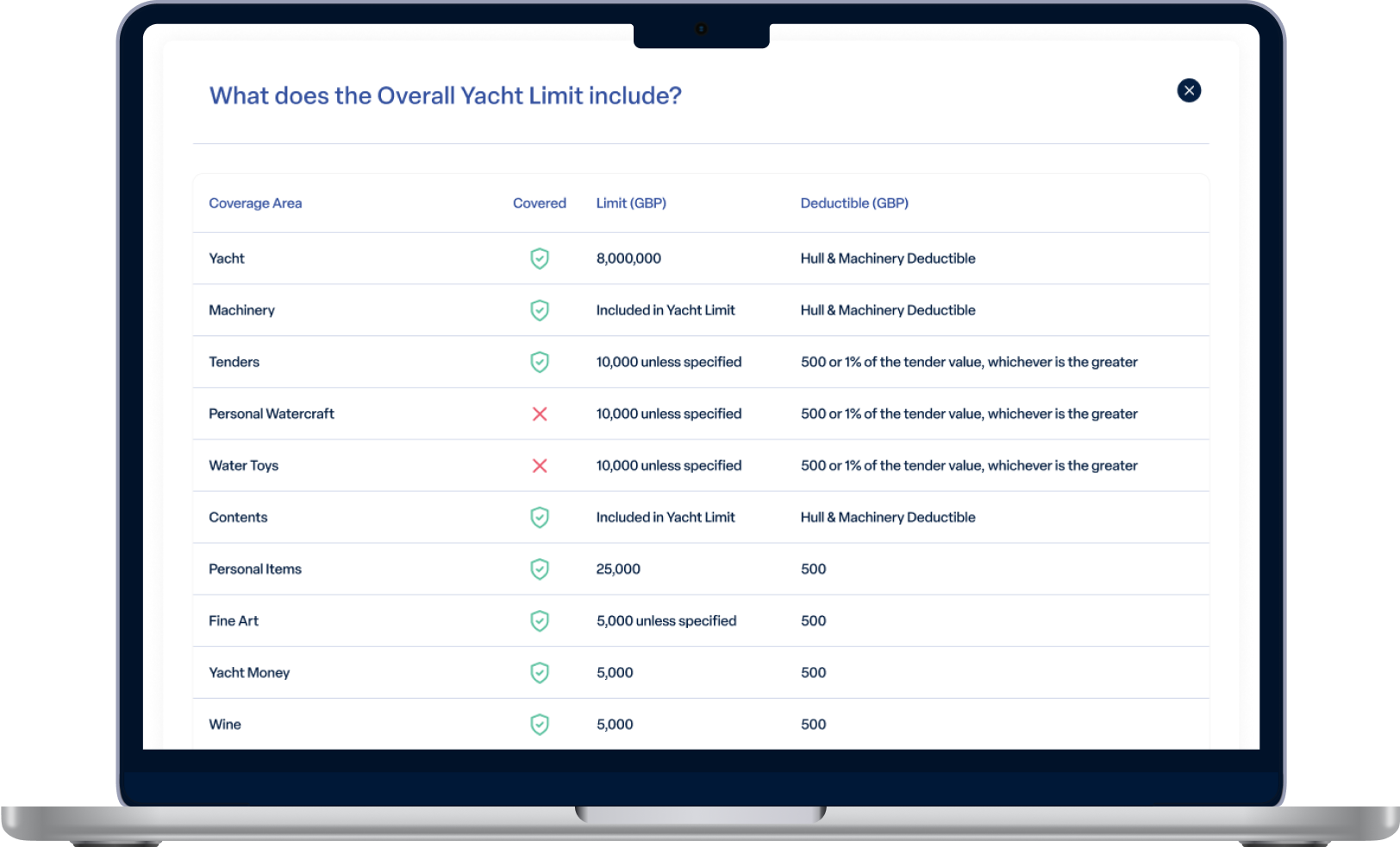This screenshot has width=1400, height=847.
Task: Click the Yacht Money shield icon
Action: [540, 673]
